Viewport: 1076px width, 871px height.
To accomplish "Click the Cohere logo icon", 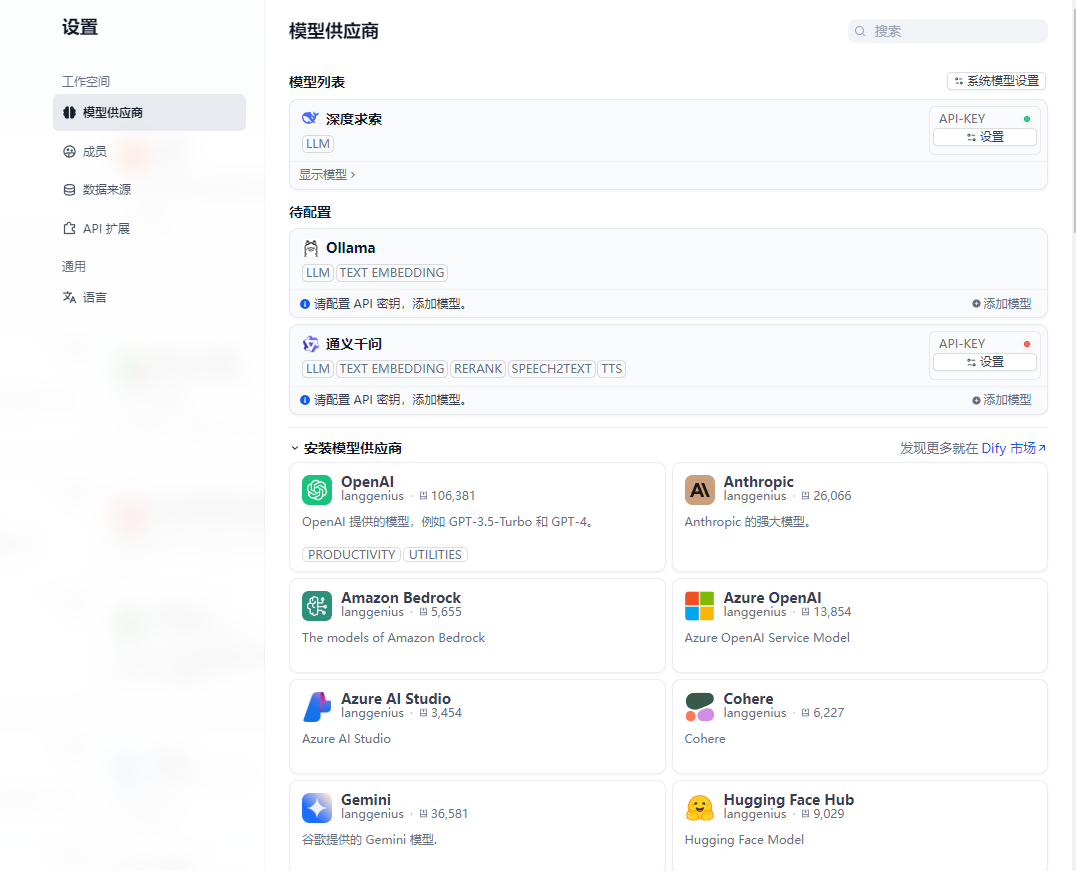I will [x=699, y=707].
